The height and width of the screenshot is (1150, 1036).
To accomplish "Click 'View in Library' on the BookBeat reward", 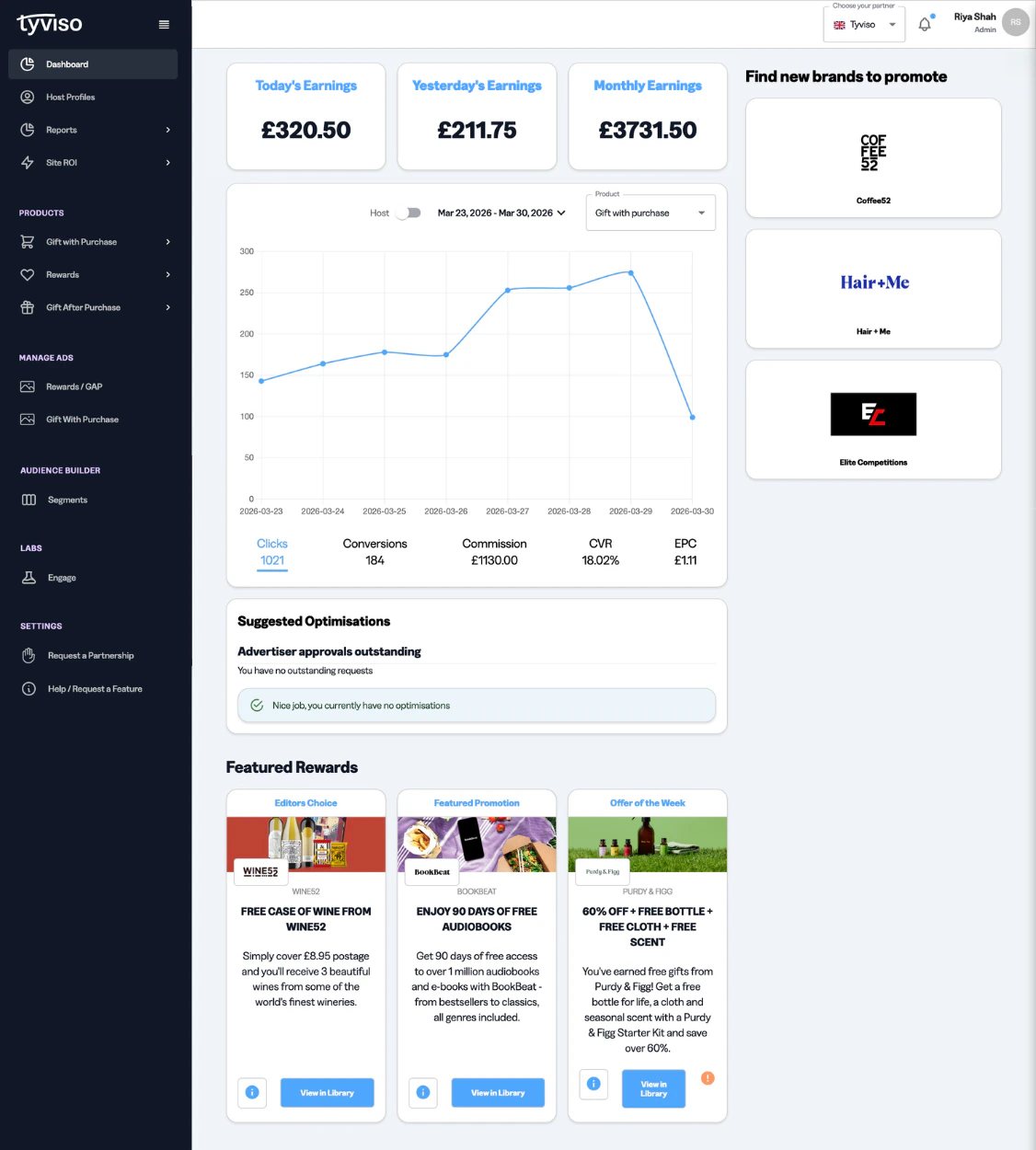I will [x=498, y=1093].
